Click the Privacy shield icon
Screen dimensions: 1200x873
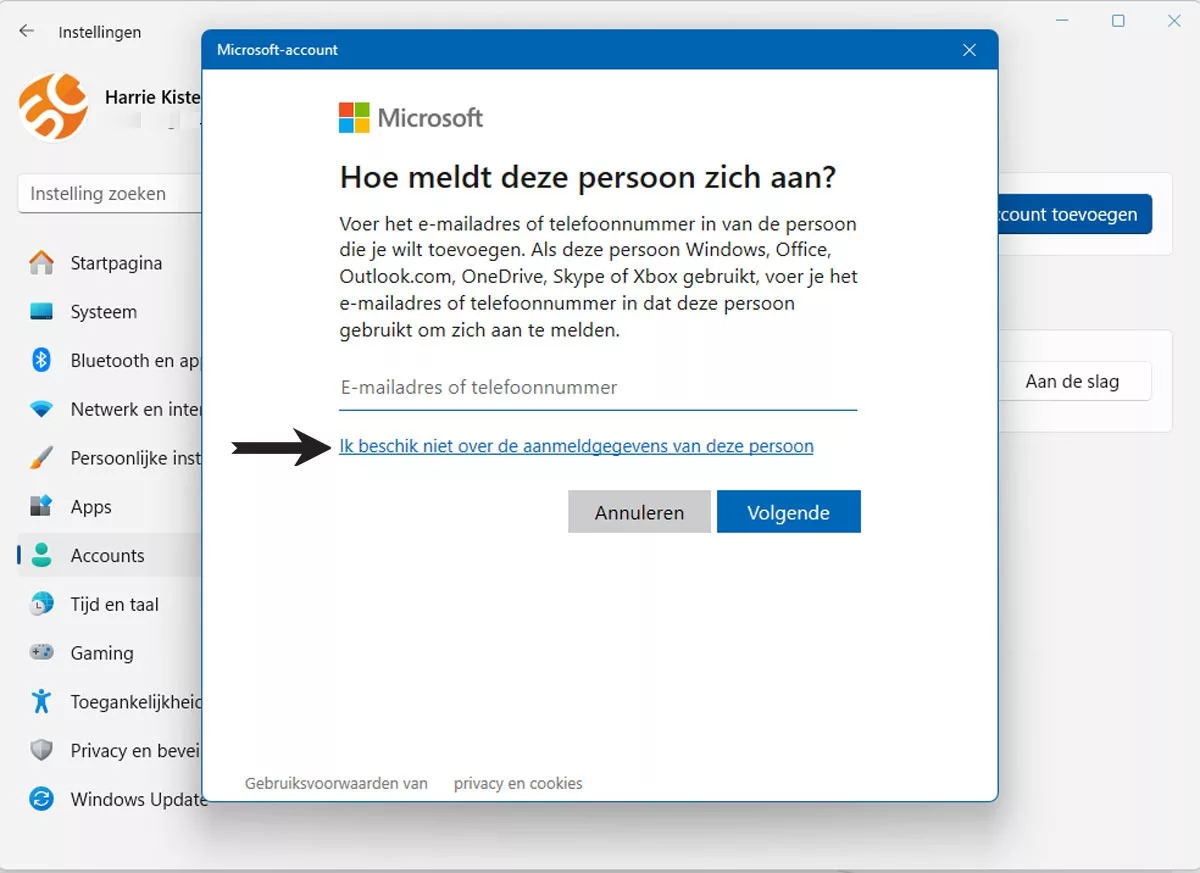[x=41, y=750]
